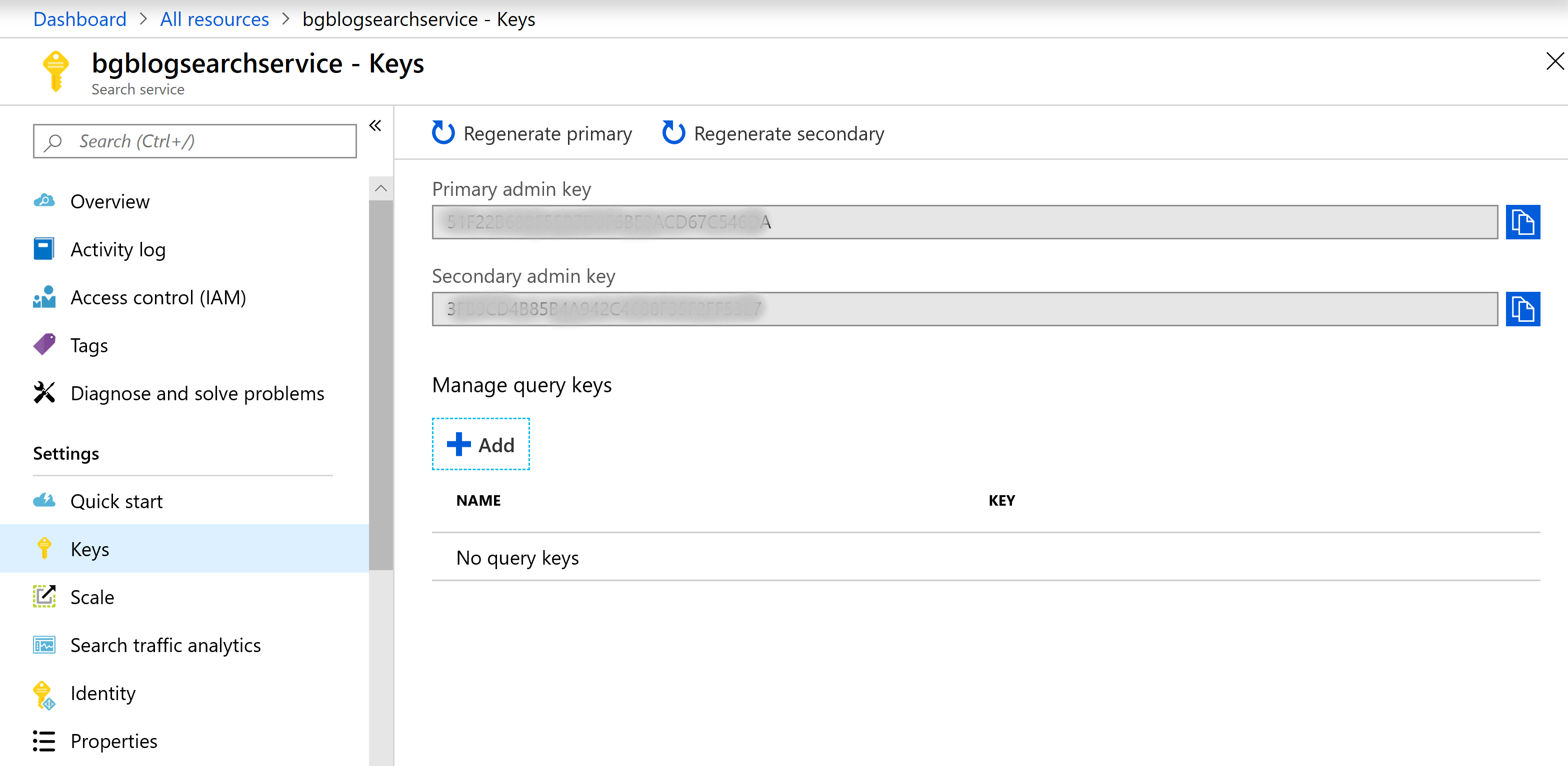The height and width of the screenshot is (766, 1568).
Task: Click the sidebar scroll up arrow
Action: click(381, 188)
